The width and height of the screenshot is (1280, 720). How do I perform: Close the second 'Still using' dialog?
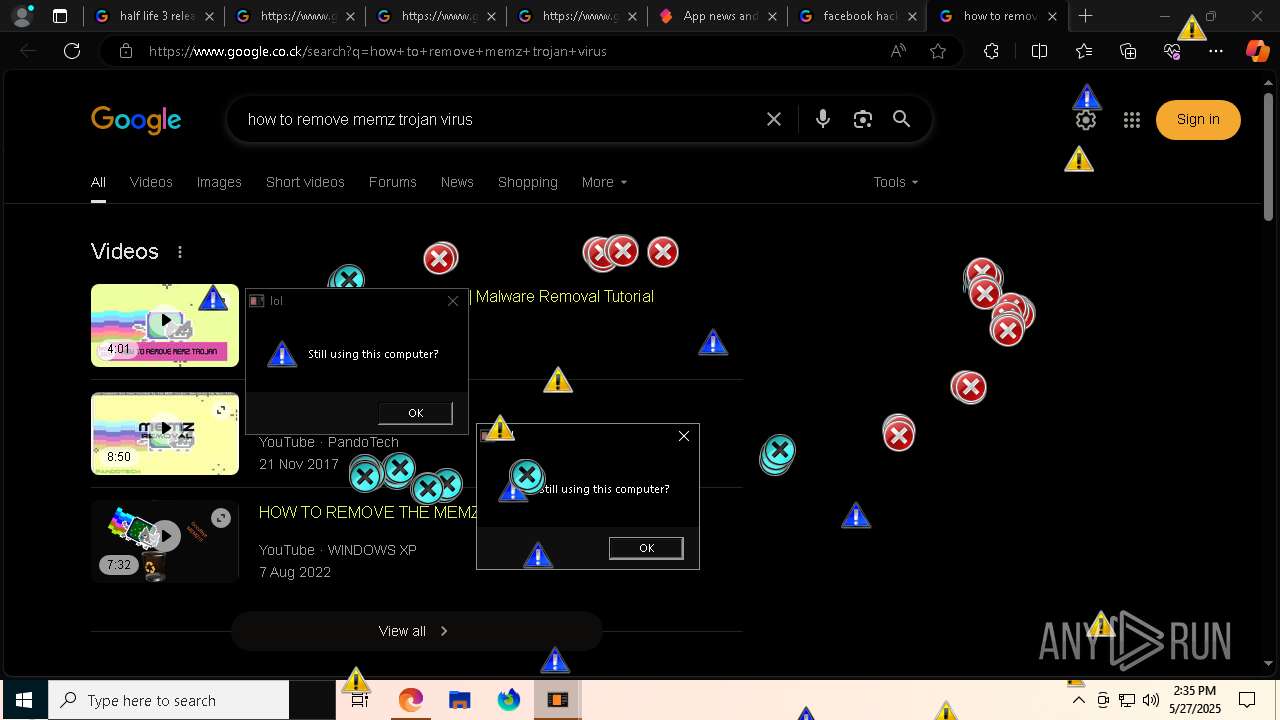tap(684, 436)
